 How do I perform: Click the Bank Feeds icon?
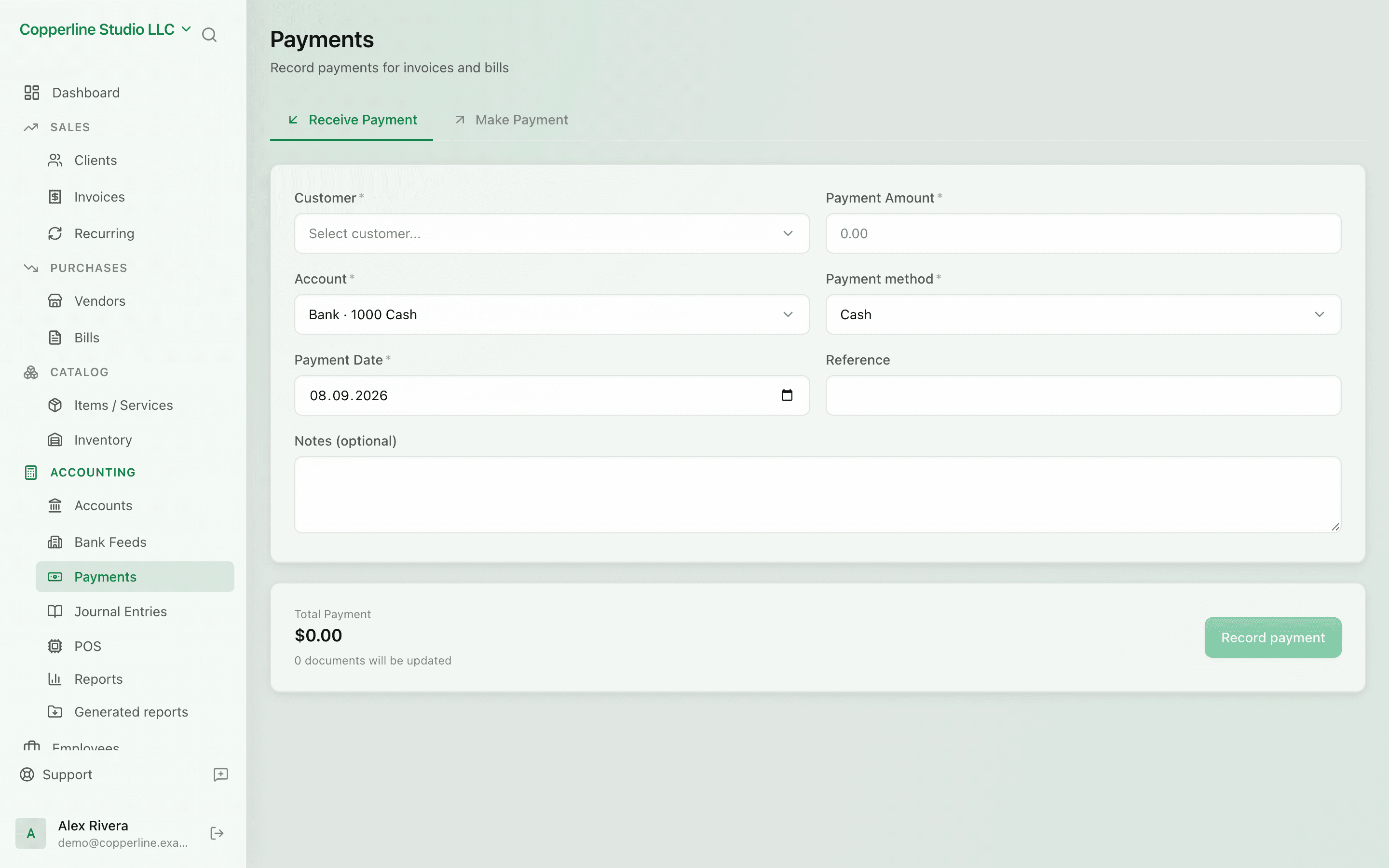click(55, 542)
